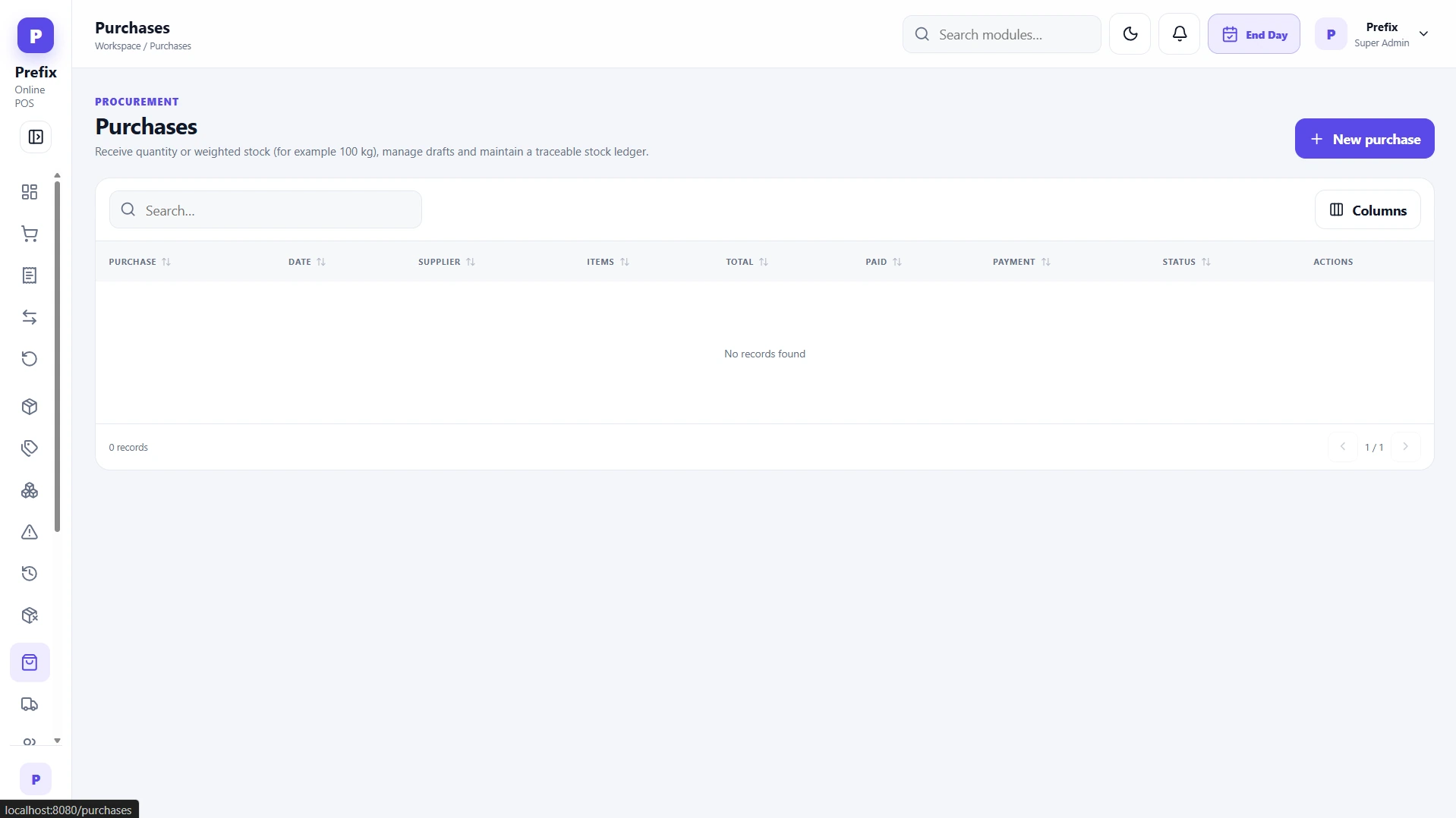The height and width of the screenshot is (818, 1456).
Task: Open notifications bell icon
Action: [x=1179, y=34]
